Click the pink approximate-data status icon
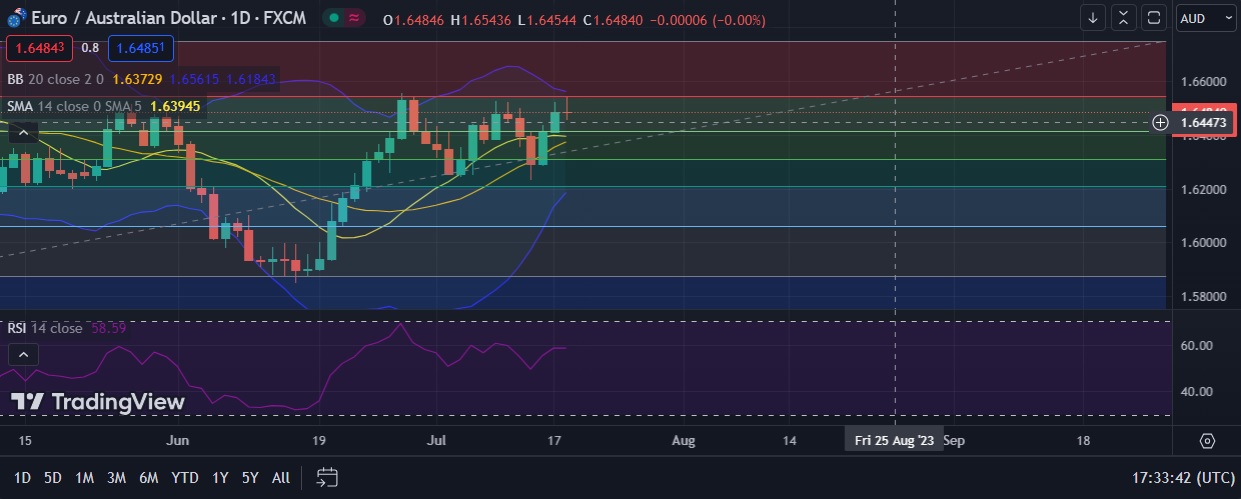 point(354,19)
